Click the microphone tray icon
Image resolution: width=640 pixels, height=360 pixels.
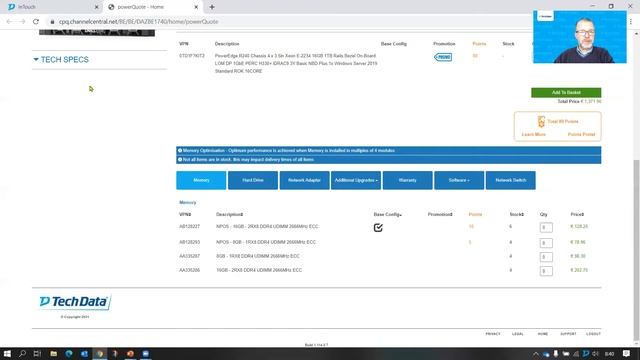(556, 353)
